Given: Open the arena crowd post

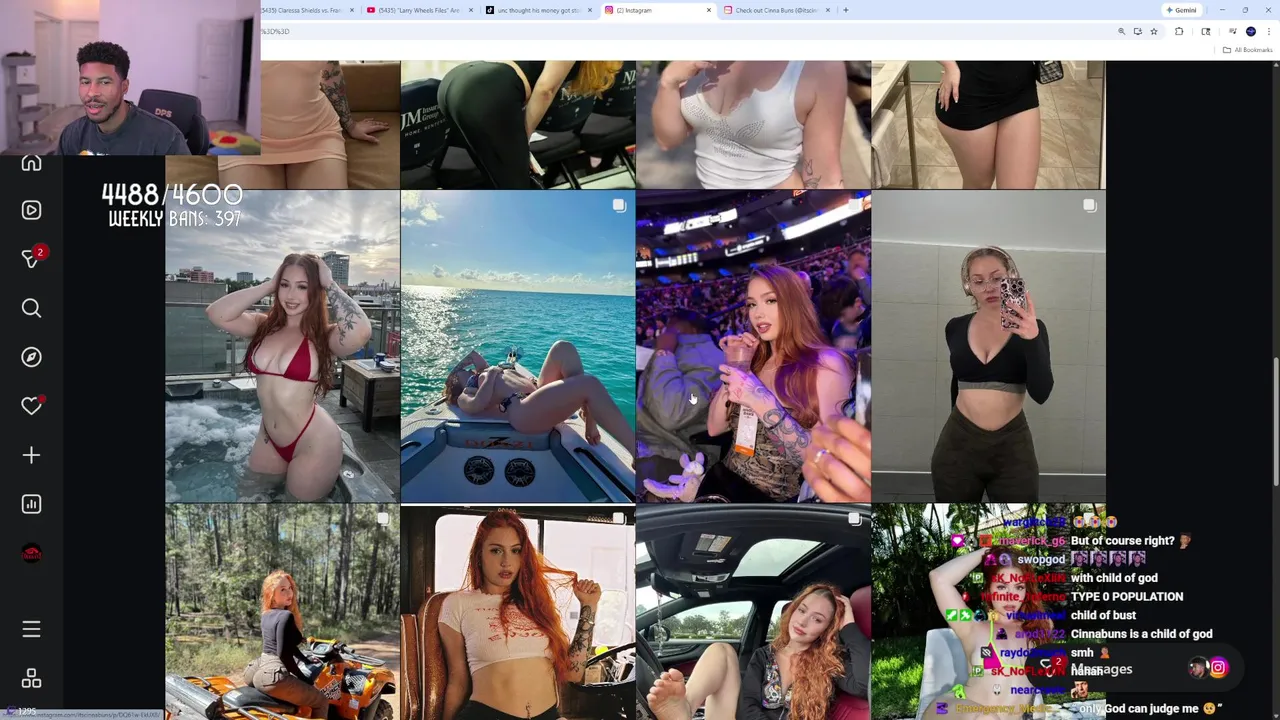Looking at the screenshot, I should point(753,346).
